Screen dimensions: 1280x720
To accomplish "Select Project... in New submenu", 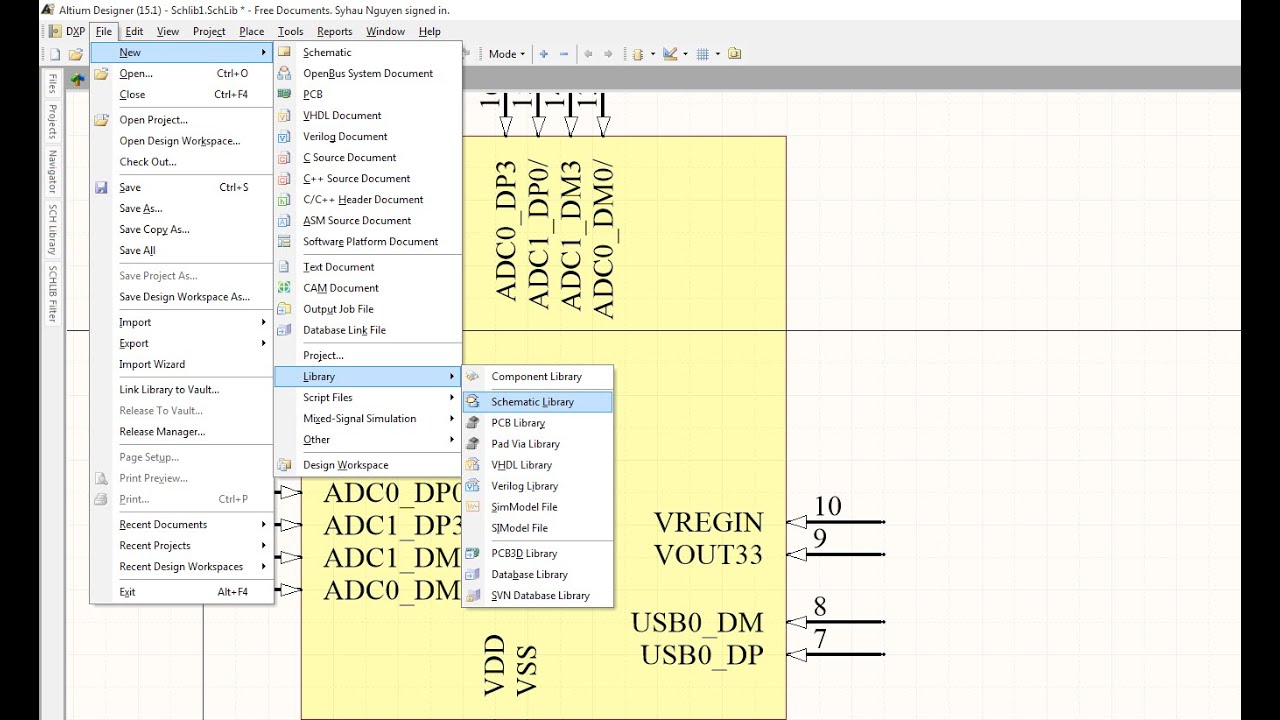I will coord(367,355).
